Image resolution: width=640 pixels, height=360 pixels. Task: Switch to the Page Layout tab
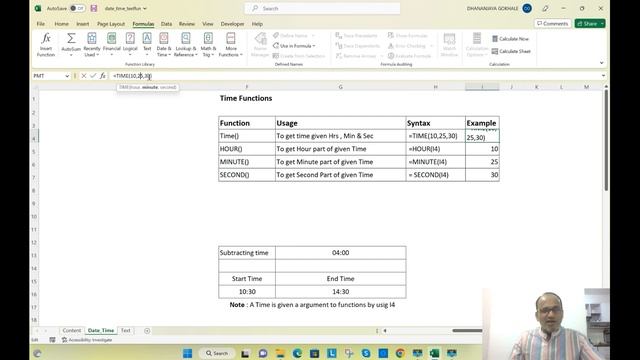tap(111, 24)
